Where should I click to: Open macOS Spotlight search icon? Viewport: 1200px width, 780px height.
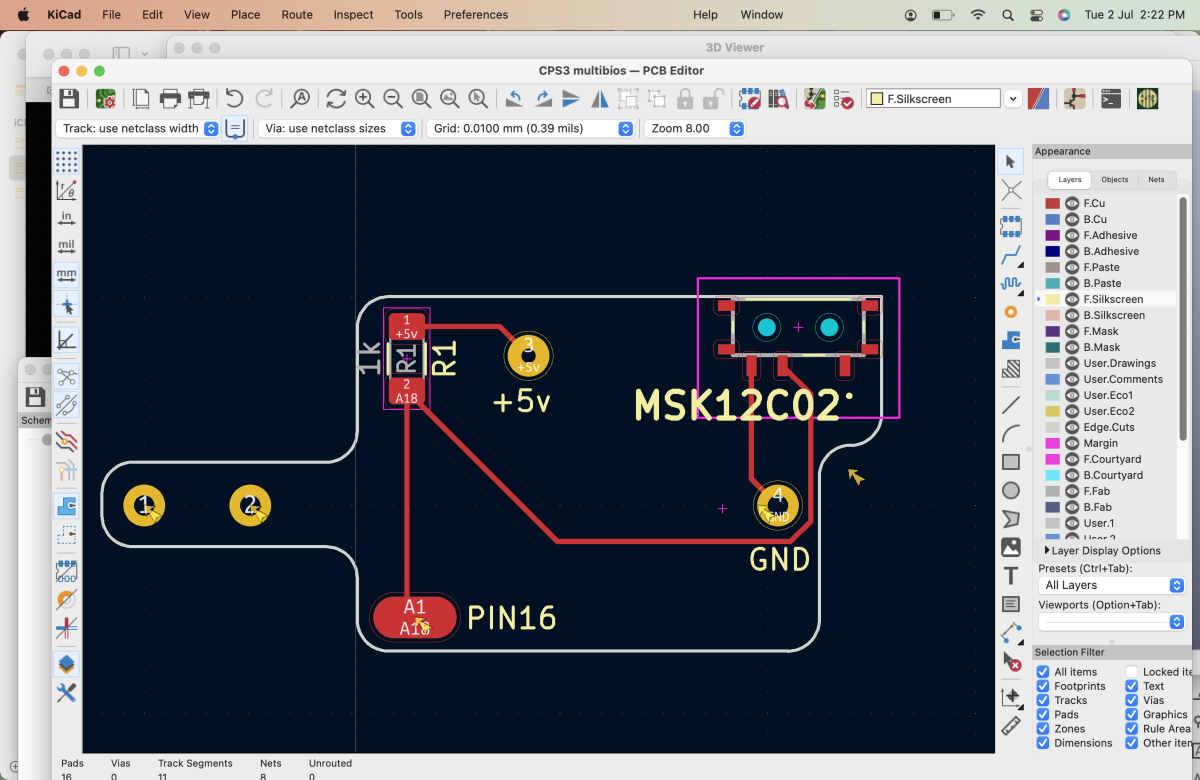(1007, 15)
